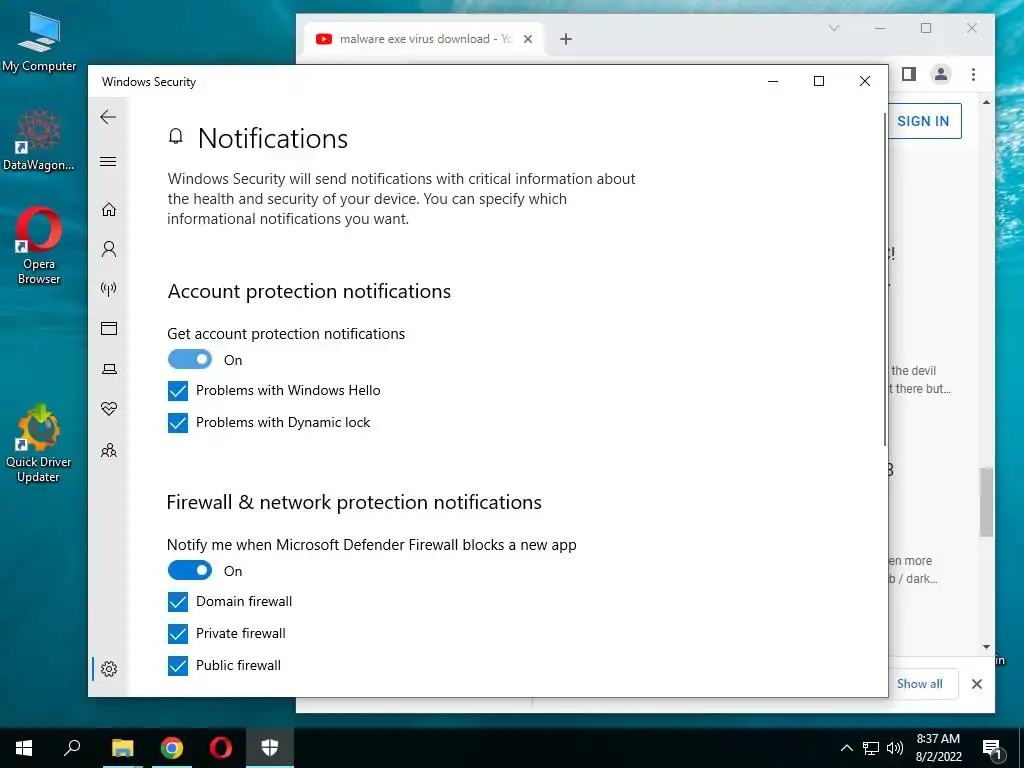
Task: Open Chrome profile avatar icon
Action: (941, 74)
